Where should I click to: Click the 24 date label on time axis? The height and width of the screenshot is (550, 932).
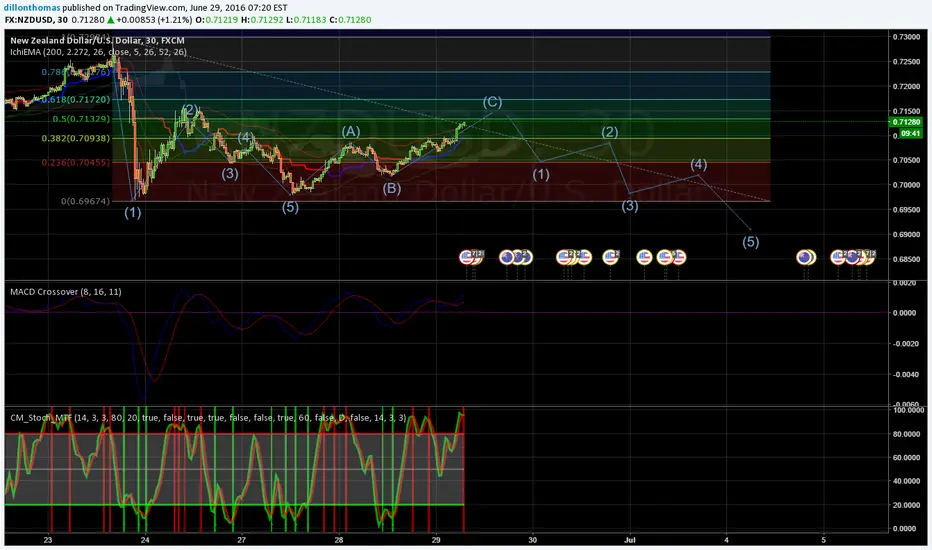point(144,540)
